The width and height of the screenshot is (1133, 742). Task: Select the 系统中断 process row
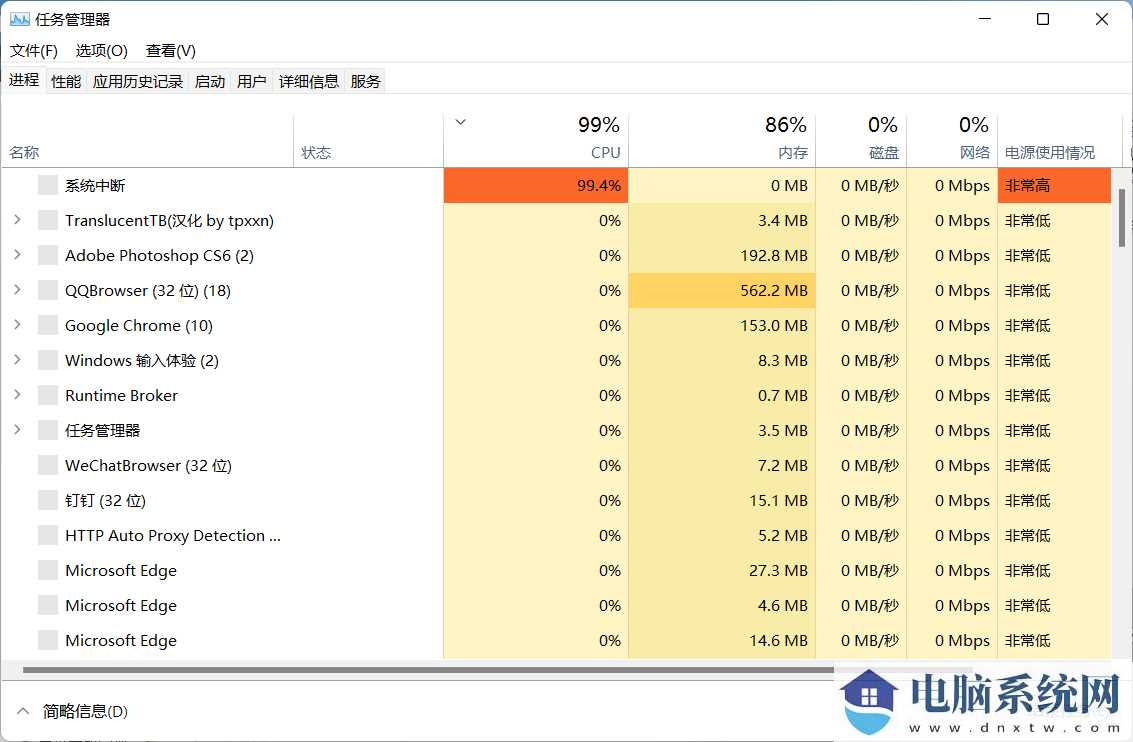tap(200, 185)
